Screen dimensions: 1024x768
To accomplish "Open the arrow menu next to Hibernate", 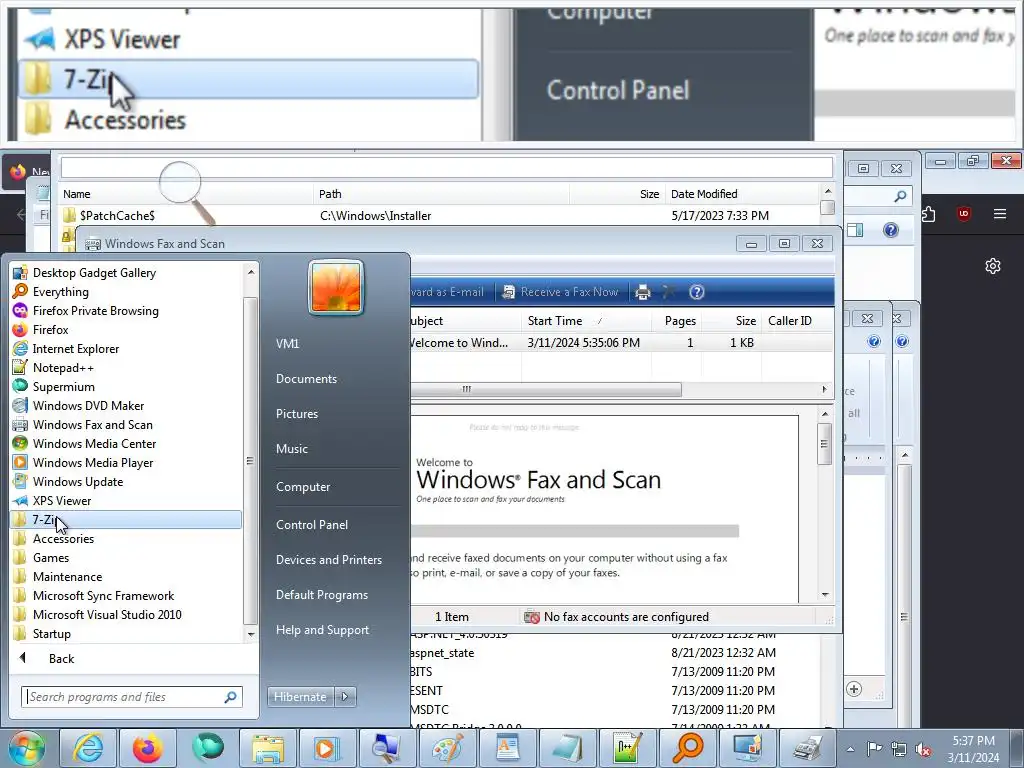I will 345,697.
